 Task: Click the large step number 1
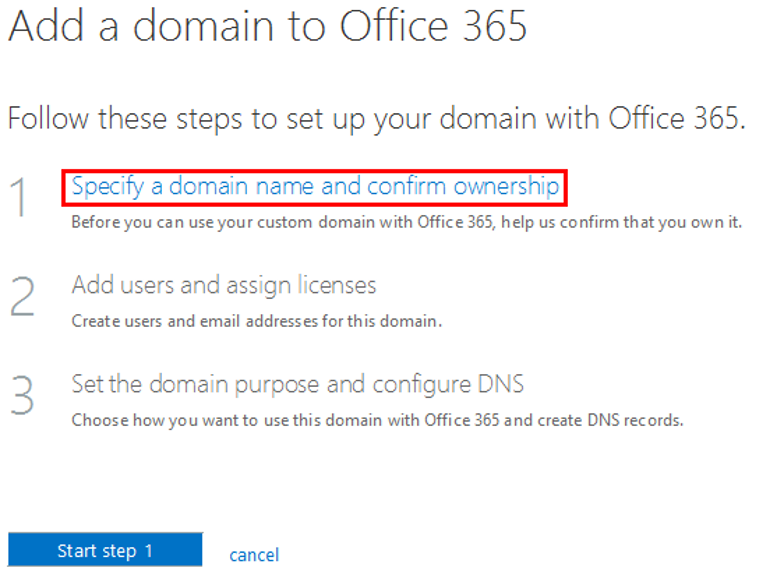coord(22,198)
